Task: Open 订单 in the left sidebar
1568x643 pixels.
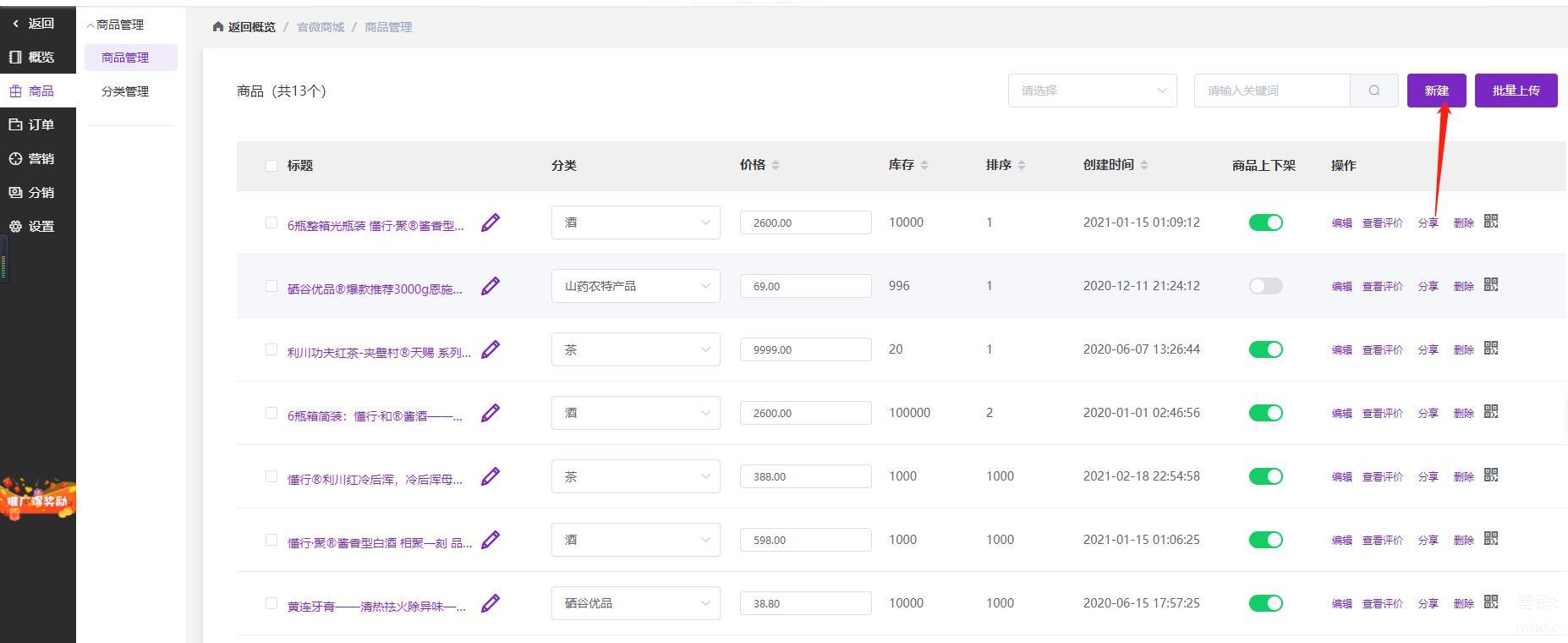Action: coord(40,124)
